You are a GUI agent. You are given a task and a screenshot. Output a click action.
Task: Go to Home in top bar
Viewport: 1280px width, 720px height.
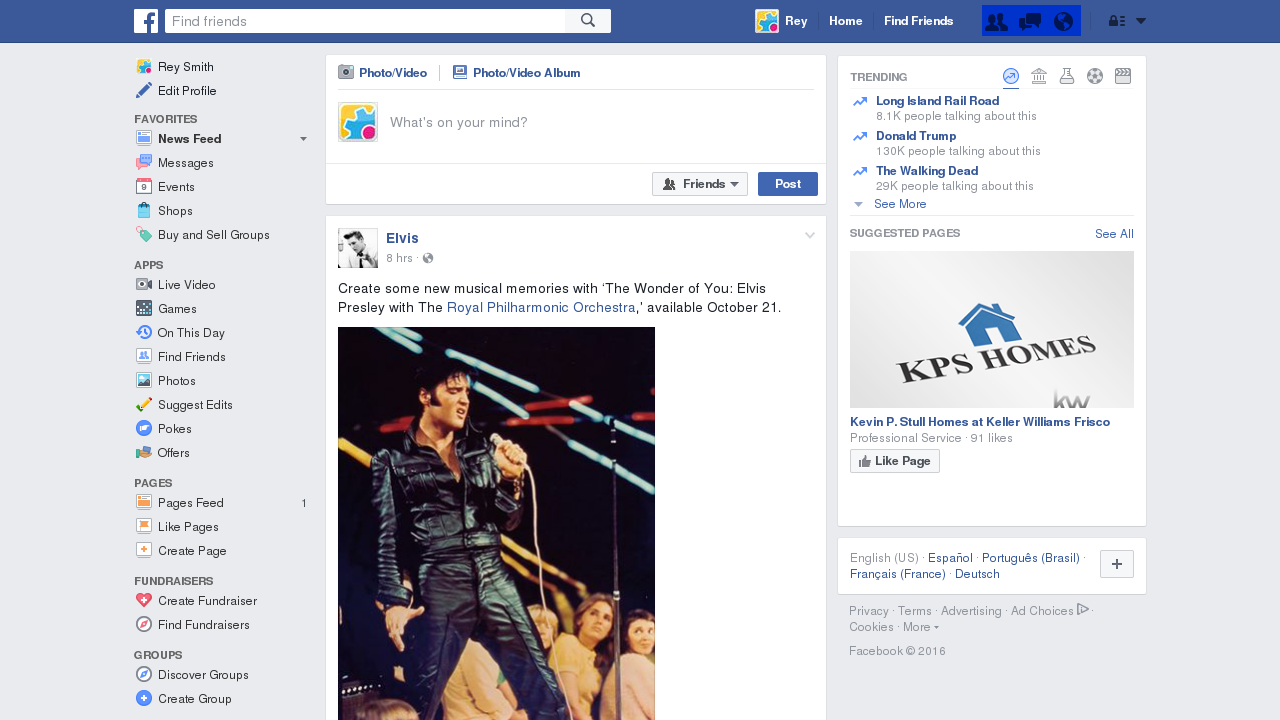pyautogui.click(x=845, y=21)
